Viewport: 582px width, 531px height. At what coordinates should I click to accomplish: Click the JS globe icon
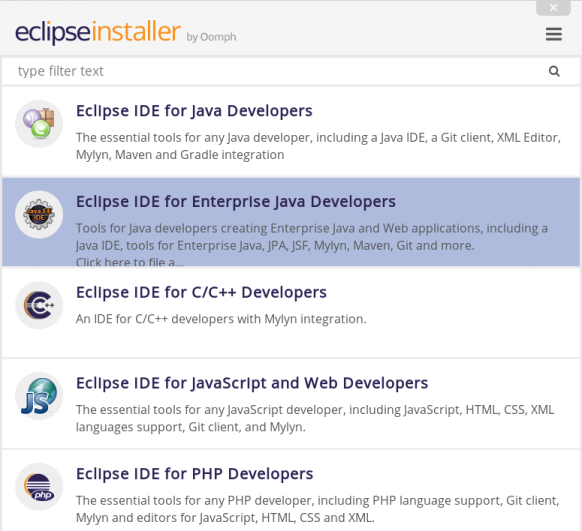coord(39,396)
